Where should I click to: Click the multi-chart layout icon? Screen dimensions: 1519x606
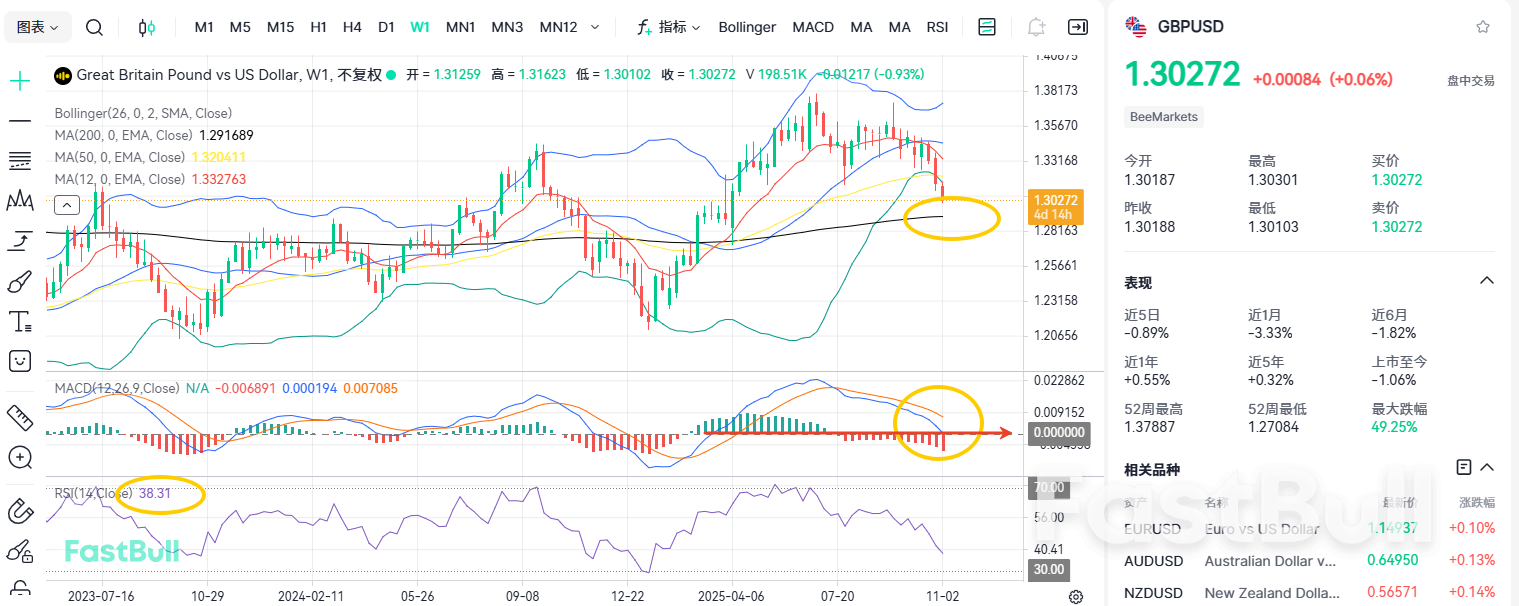987,27
